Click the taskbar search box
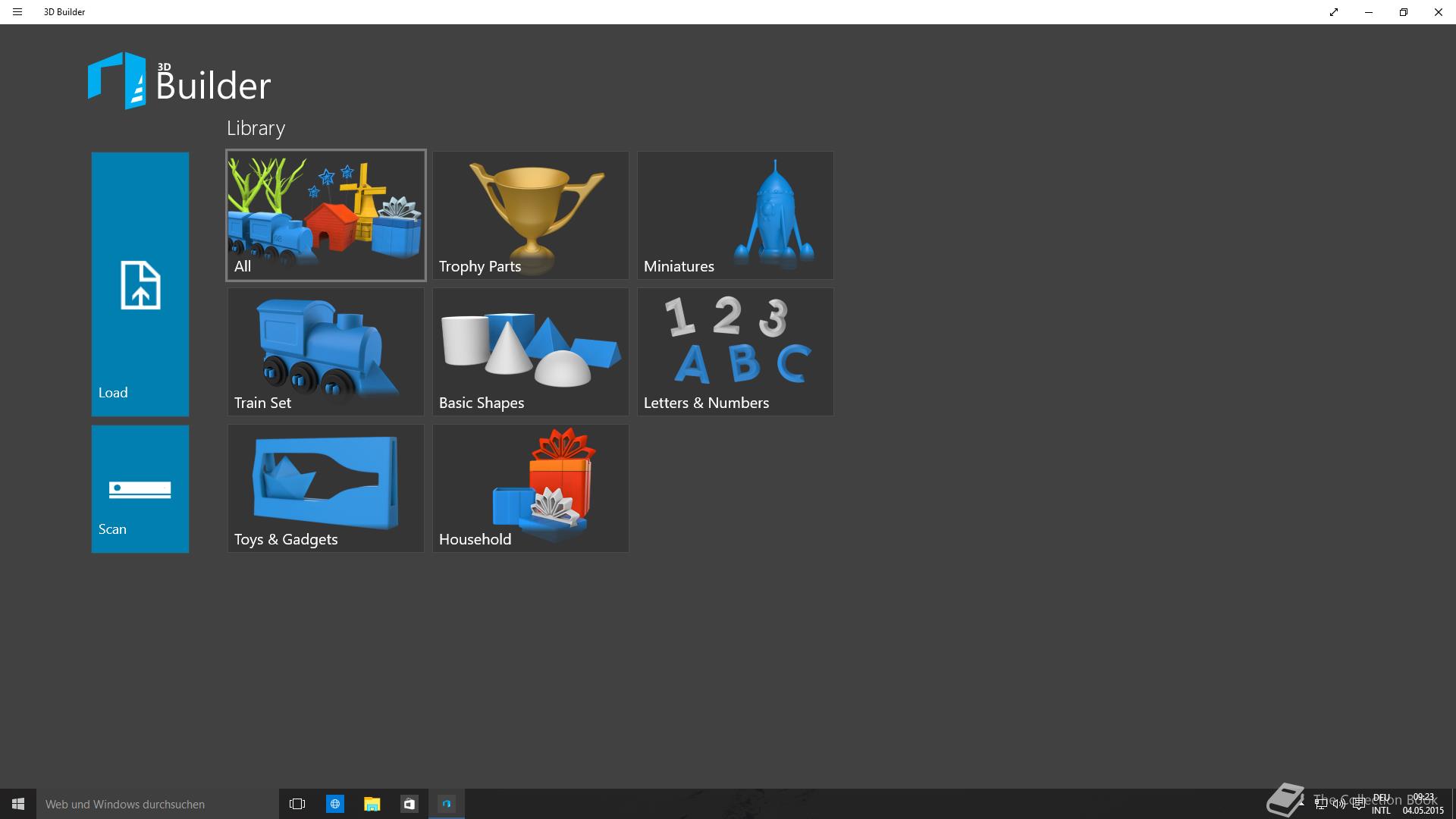The height and width of the screenshot is (819, 1456). tap(158, 804)
